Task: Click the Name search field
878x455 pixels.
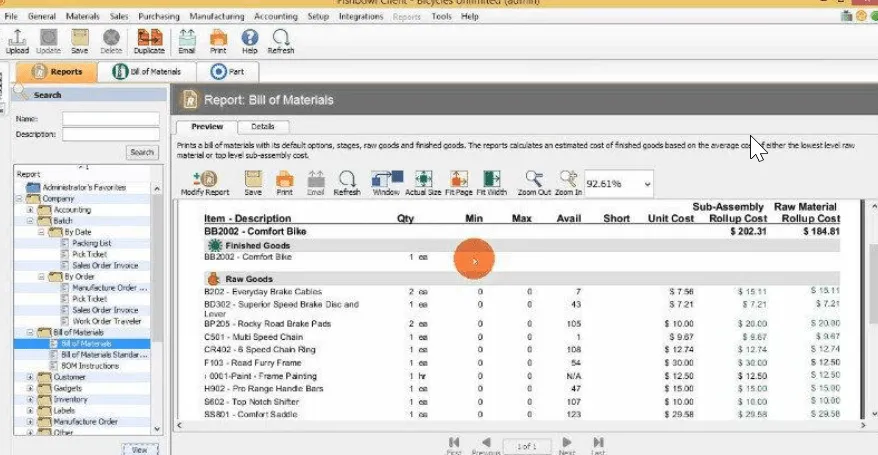Action: 111,119
